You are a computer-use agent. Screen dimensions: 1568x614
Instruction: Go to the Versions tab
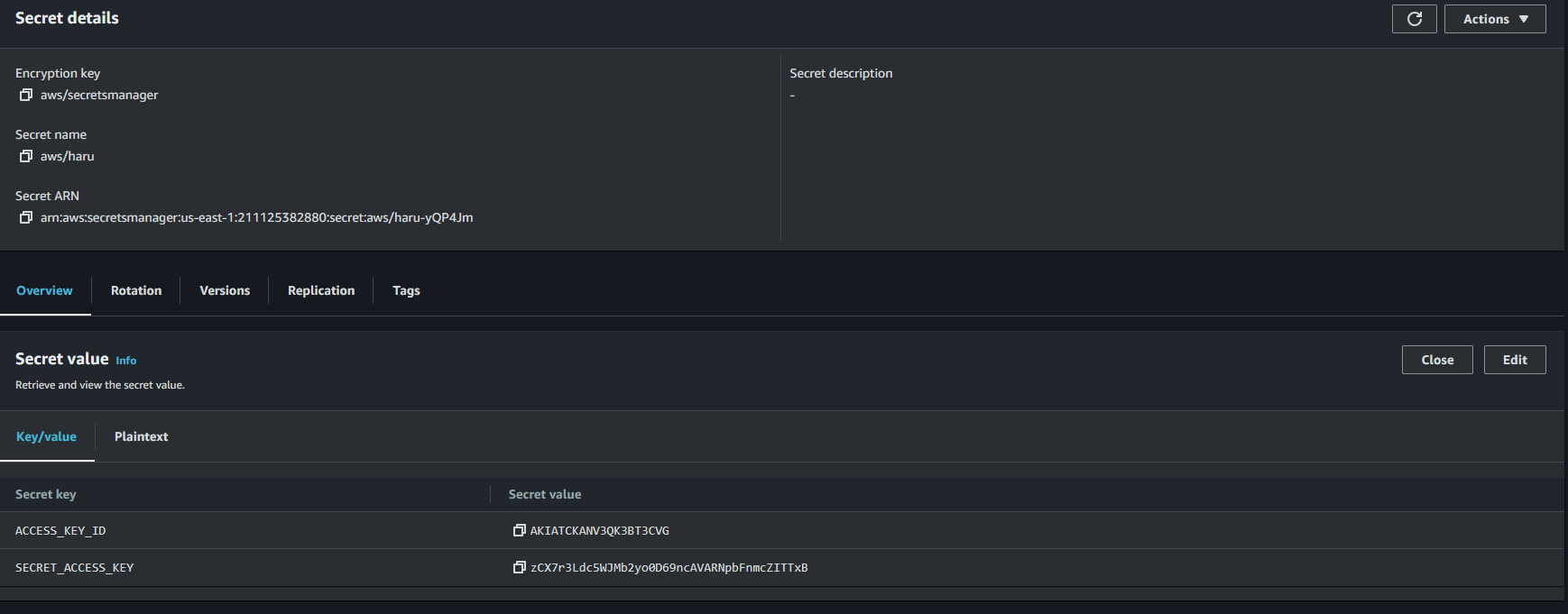click(225, 290)
